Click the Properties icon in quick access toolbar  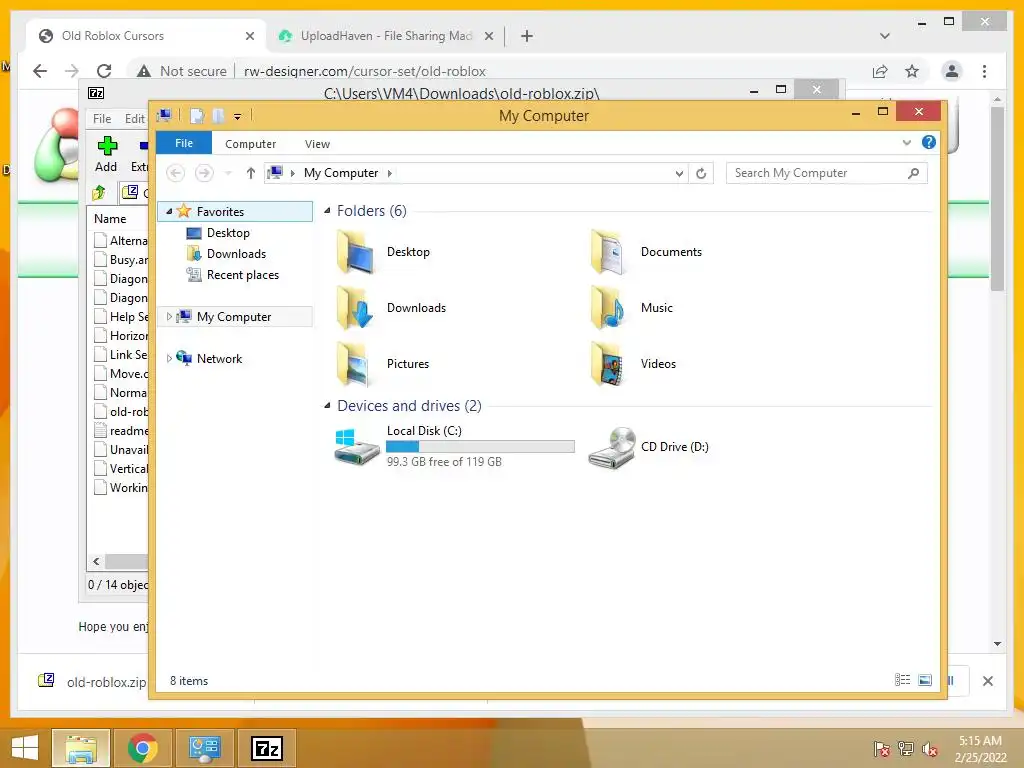tap(197, 116)
